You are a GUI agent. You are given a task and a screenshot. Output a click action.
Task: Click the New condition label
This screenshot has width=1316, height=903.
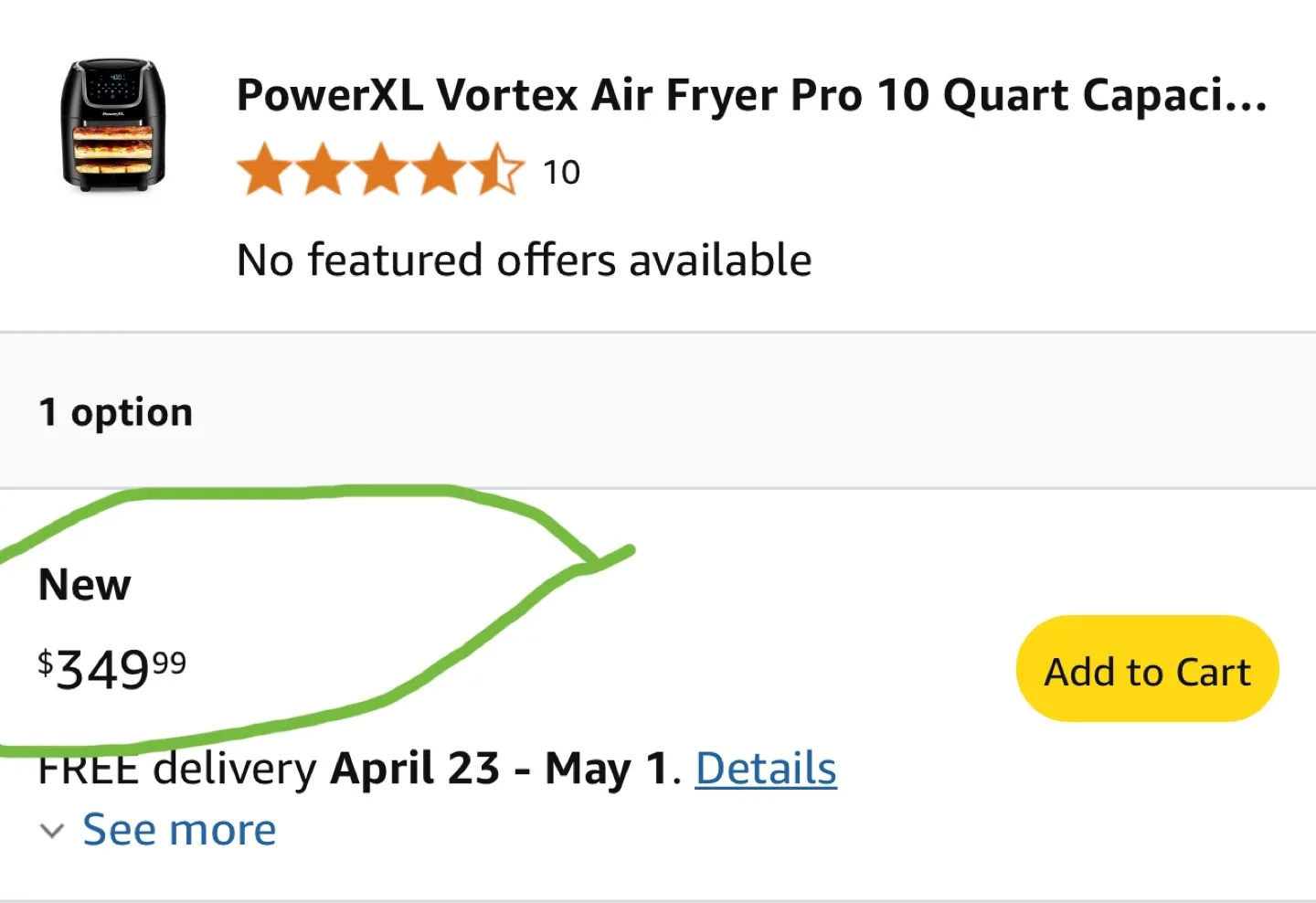83,584
